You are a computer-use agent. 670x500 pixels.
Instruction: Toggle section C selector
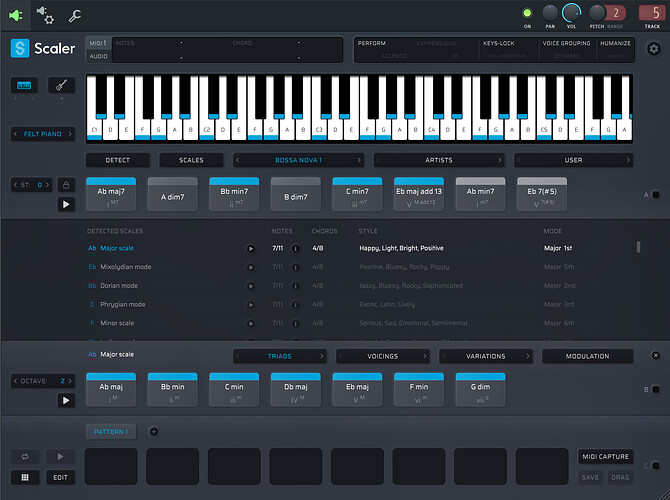coord(655,466)
